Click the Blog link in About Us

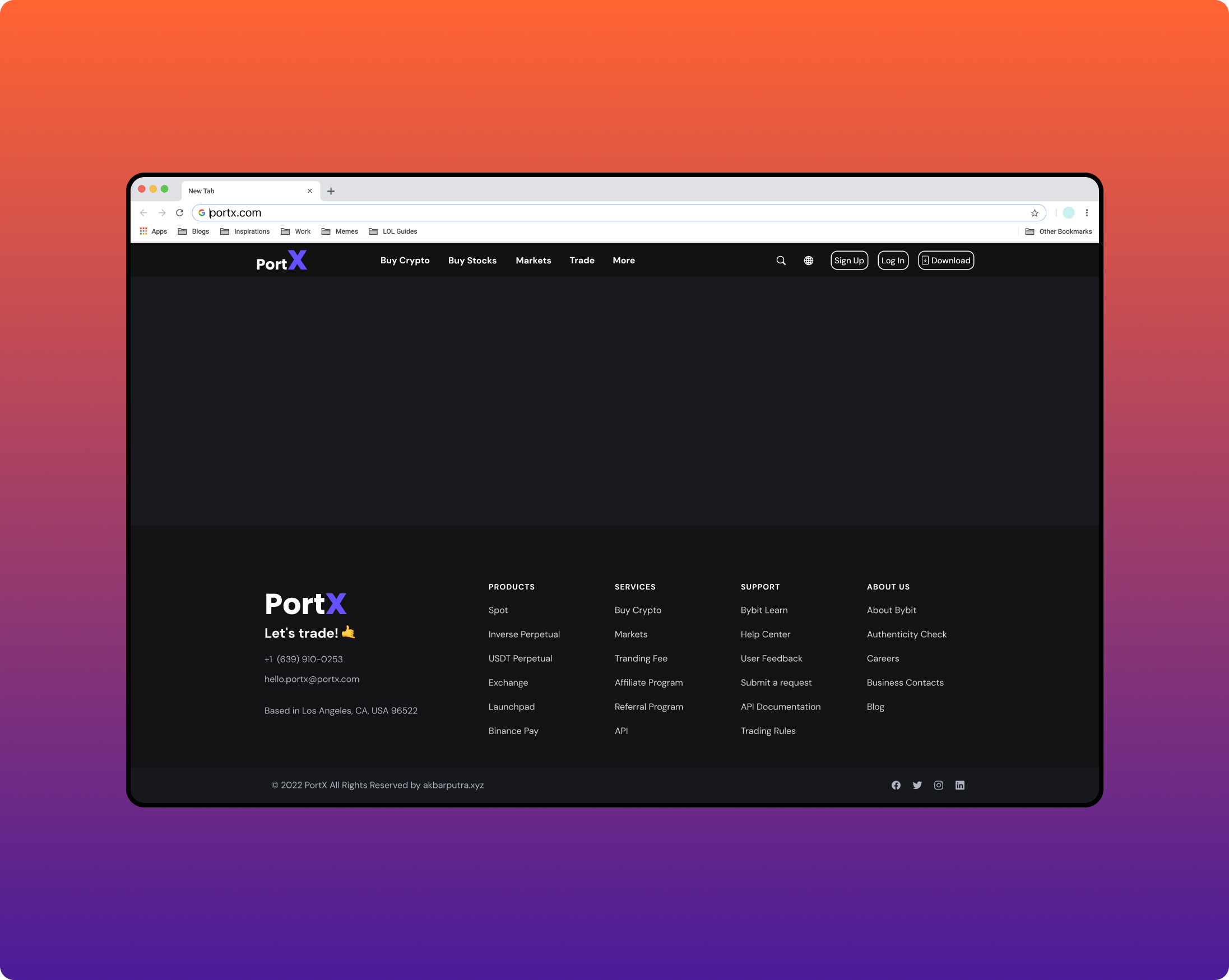(x=875, y=706)
